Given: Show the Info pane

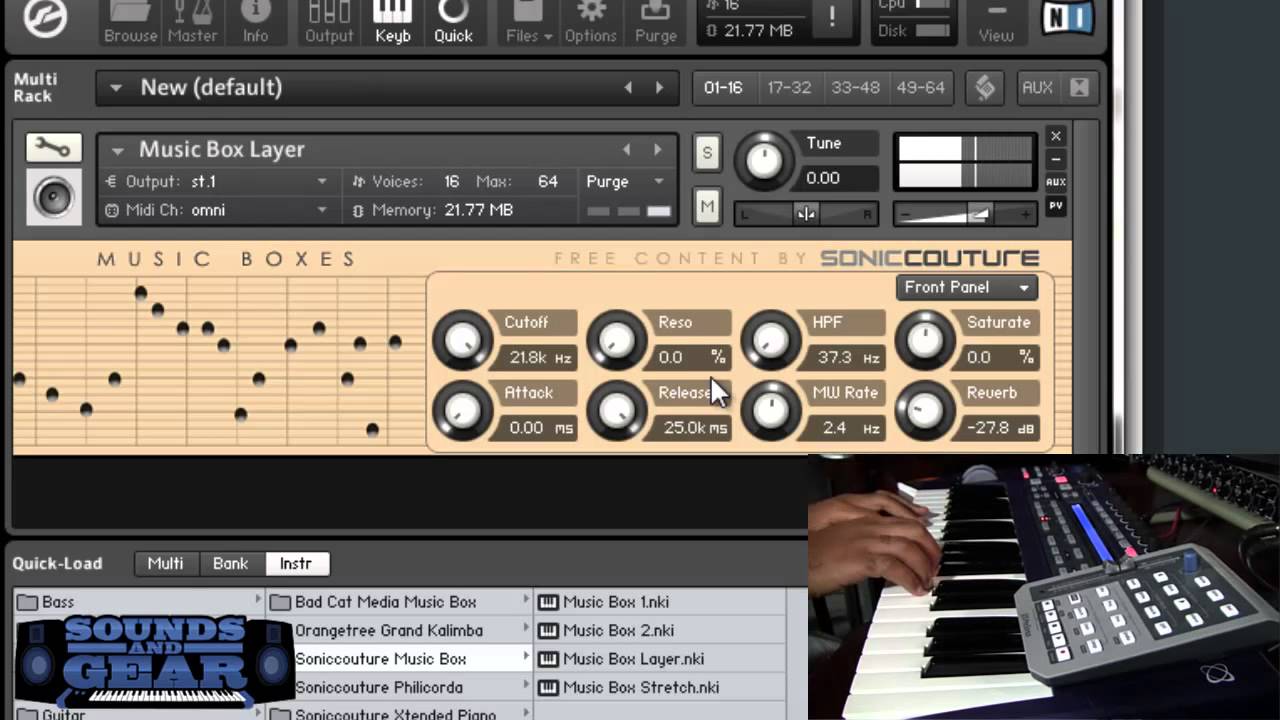Looking at the screenshot, I should tap(255, 24).
